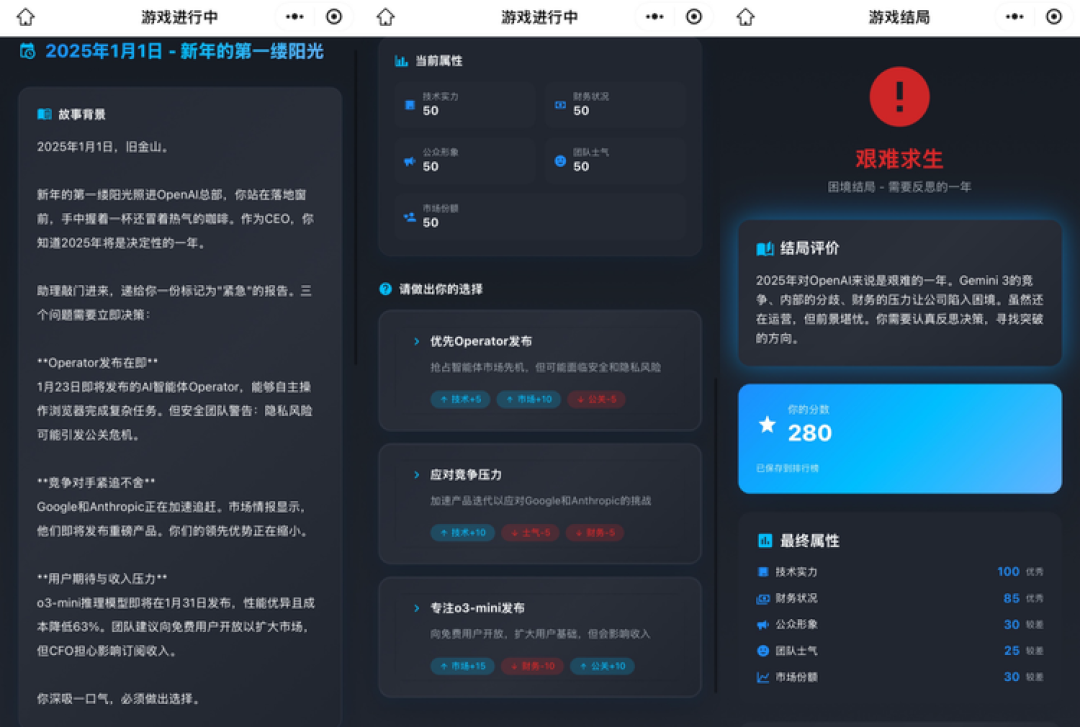Click calendar icon beside 2025年1月1日 heading

click(x=28, y=51)
